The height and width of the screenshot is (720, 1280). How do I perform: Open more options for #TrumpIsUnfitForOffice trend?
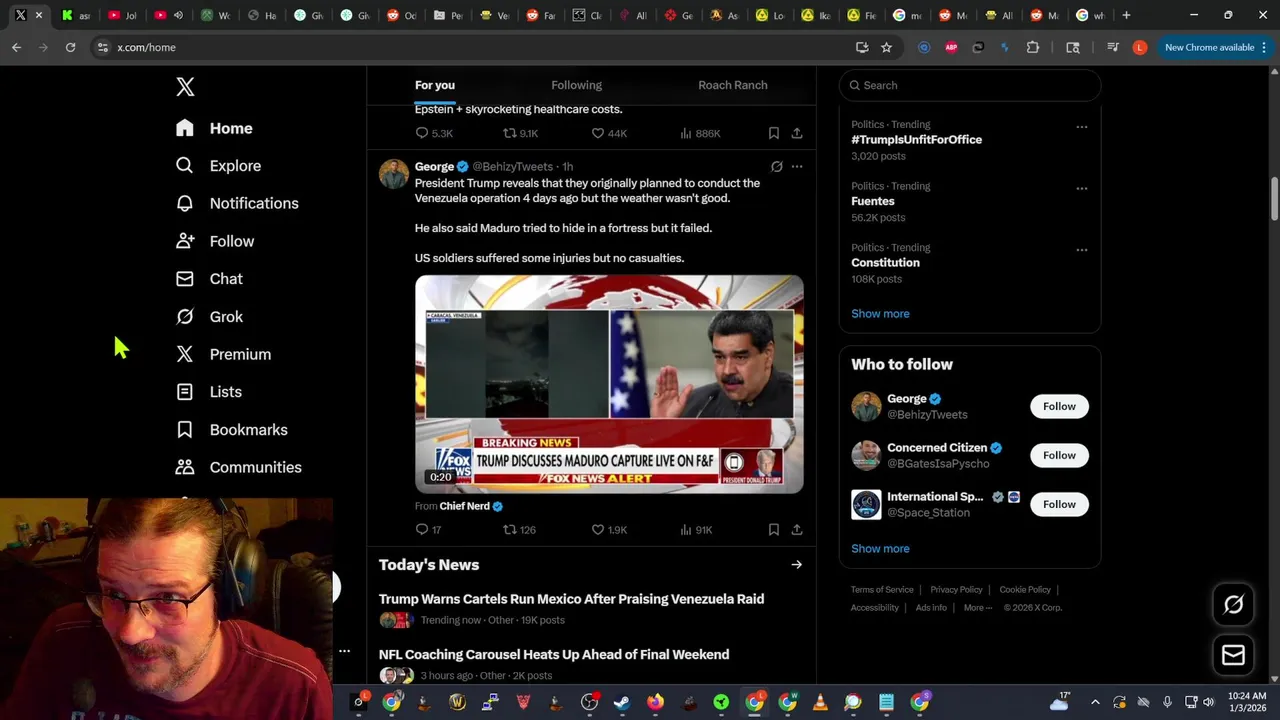point(1082,127)
